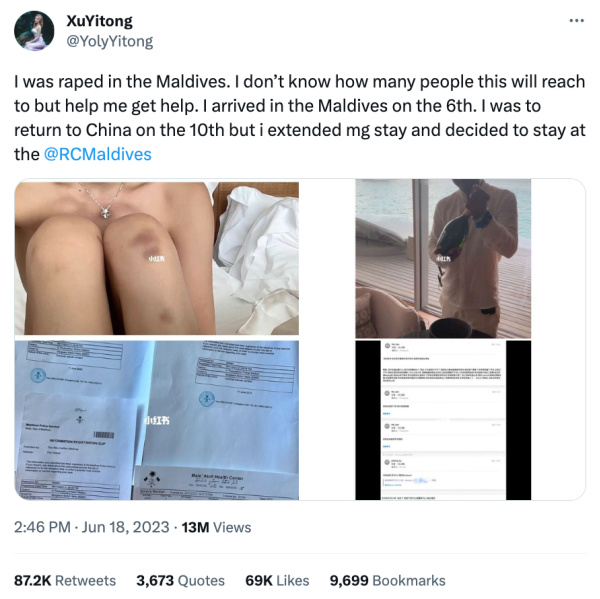
Task: Click the Jun 18, 2023 date
Action: pyautogui.click(x=126, y=527)
